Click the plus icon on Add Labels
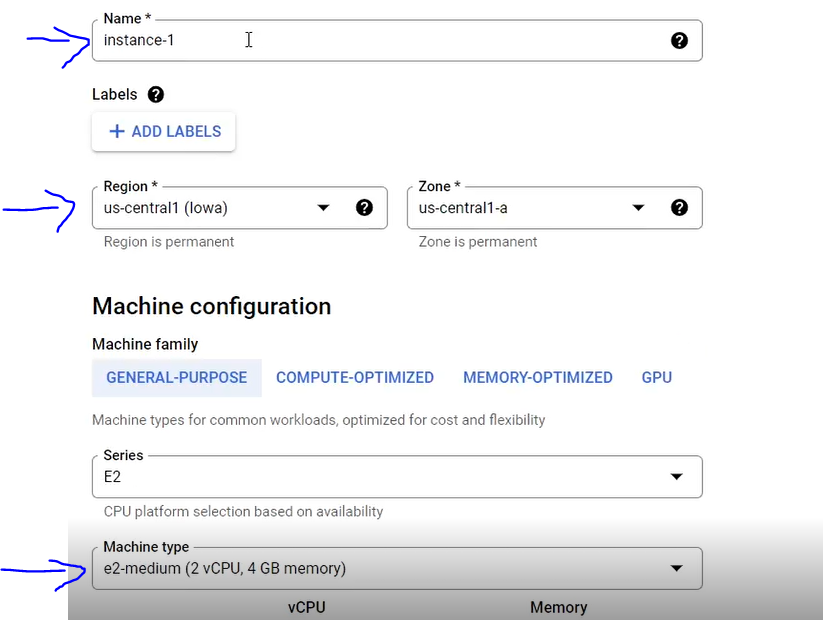Viewport: 823px width, 620px height. [x=117, y=131]
